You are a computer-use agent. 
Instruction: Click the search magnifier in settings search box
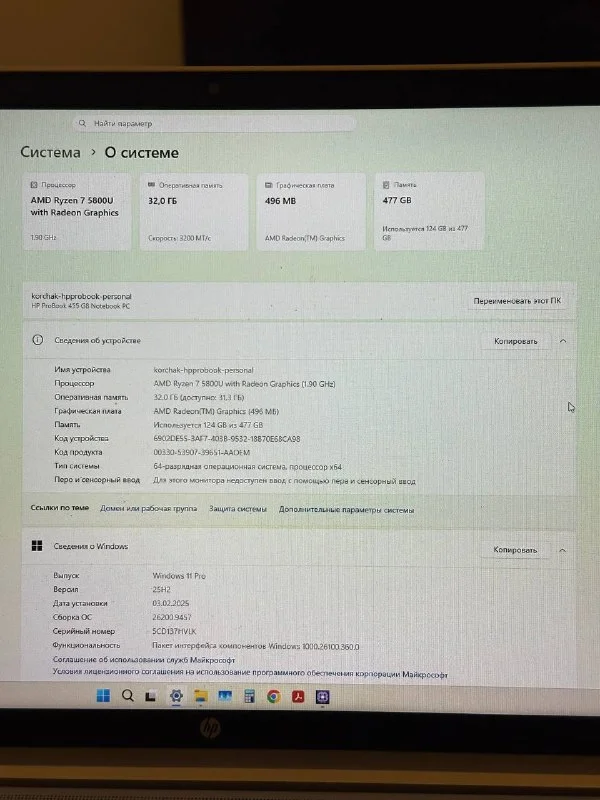(x=82, y=123)
